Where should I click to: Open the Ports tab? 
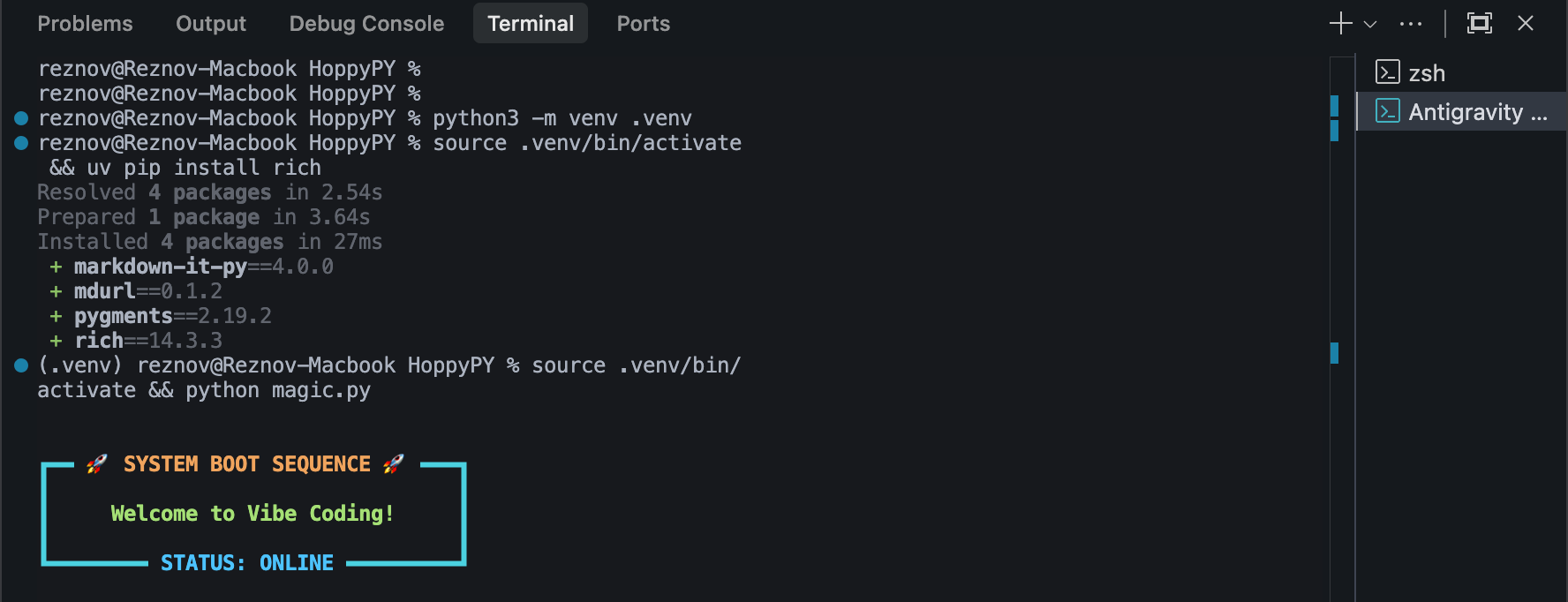643,23
